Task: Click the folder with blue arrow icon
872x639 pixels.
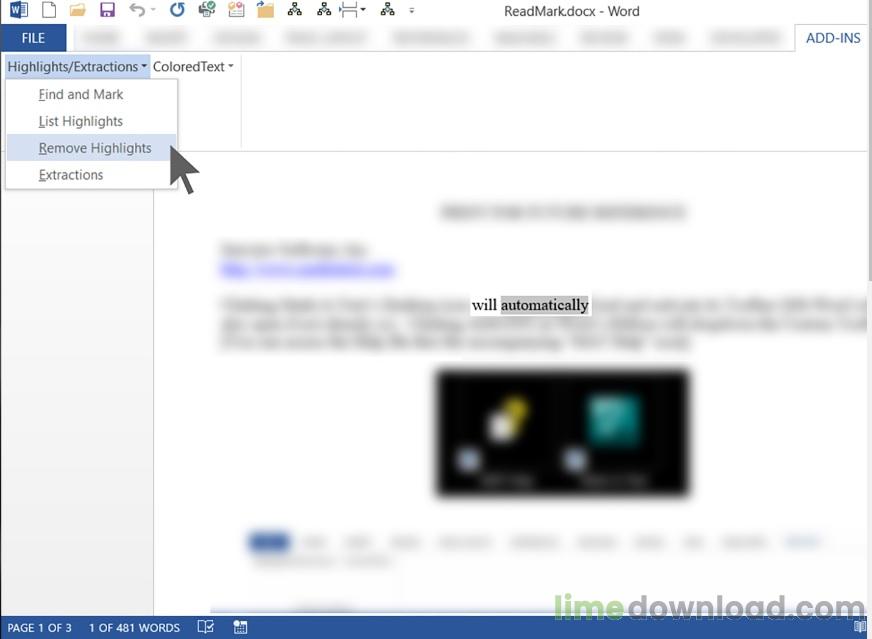Action: (265, 9)
